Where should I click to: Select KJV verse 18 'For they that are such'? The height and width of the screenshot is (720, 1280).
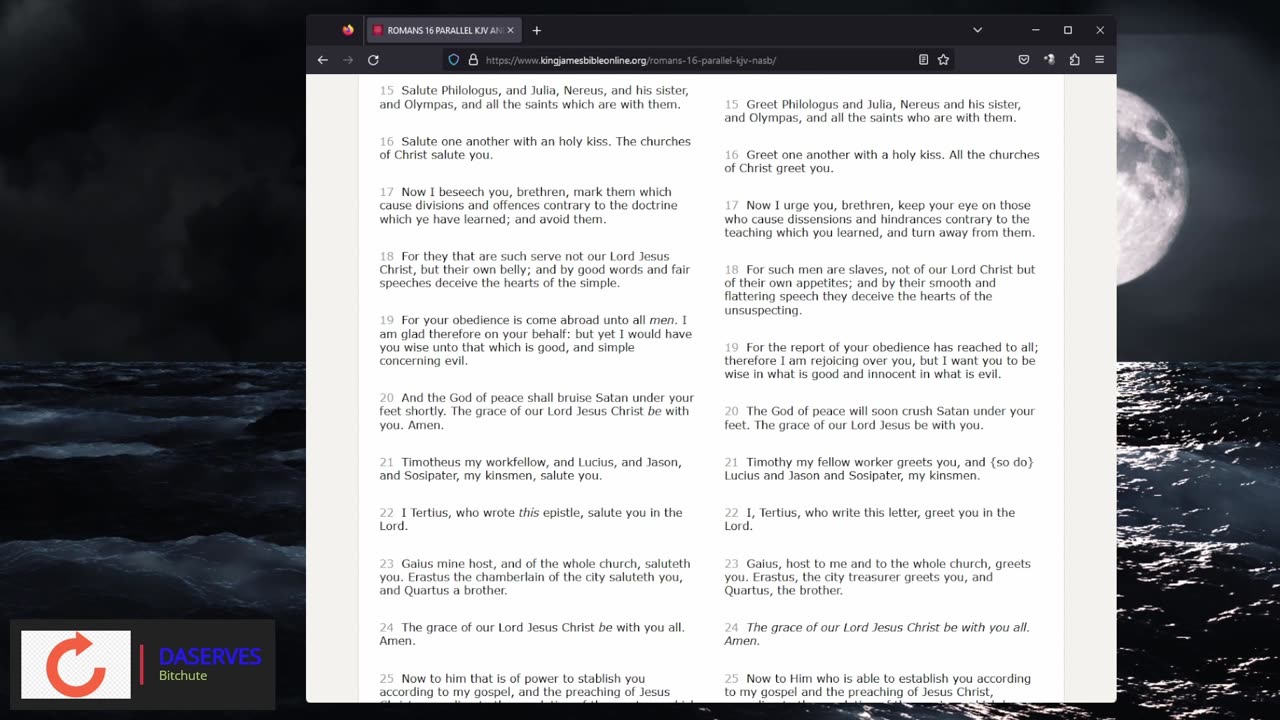click(535, 270)
